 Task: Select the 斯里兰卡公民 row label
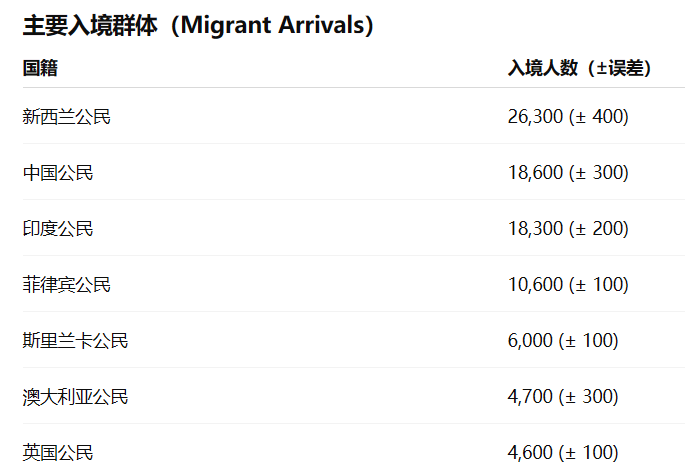pos(76,341)
